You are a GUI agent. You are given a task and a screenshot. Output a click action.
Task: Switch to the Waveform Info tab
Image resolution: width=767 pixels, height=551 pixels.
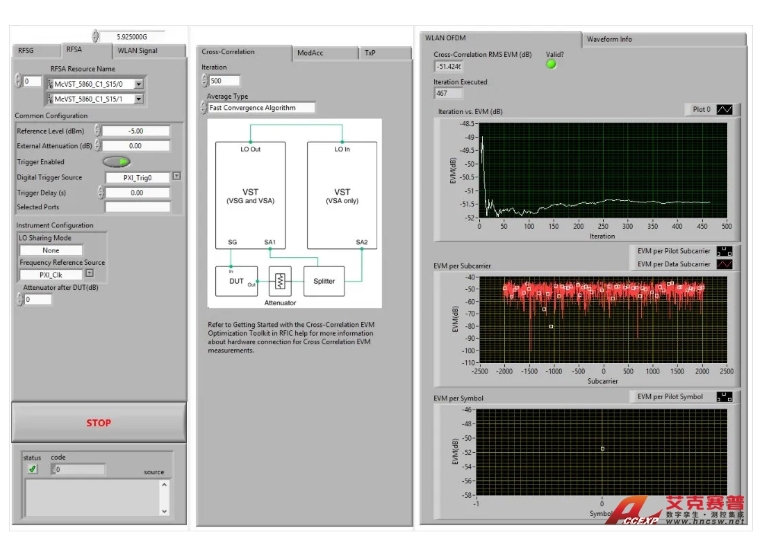click(608, 39)
